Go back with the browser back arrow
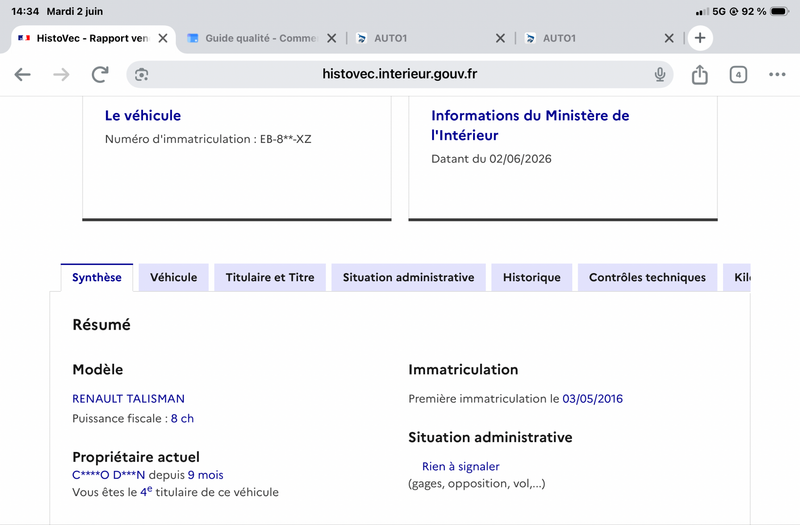The image size is (800, 525). click(22, 75)
